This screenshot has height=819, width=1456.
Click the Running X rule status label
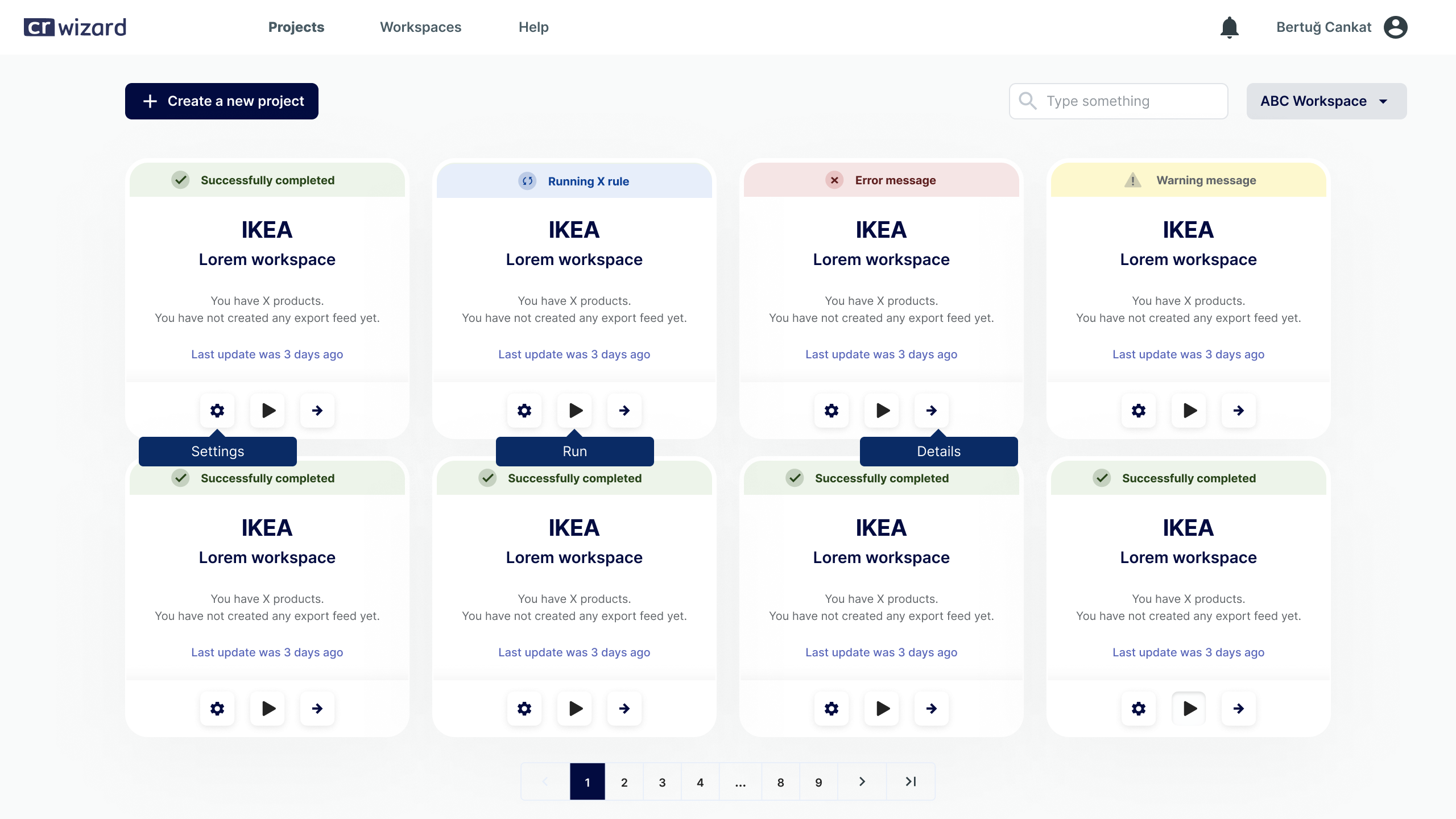589,181
